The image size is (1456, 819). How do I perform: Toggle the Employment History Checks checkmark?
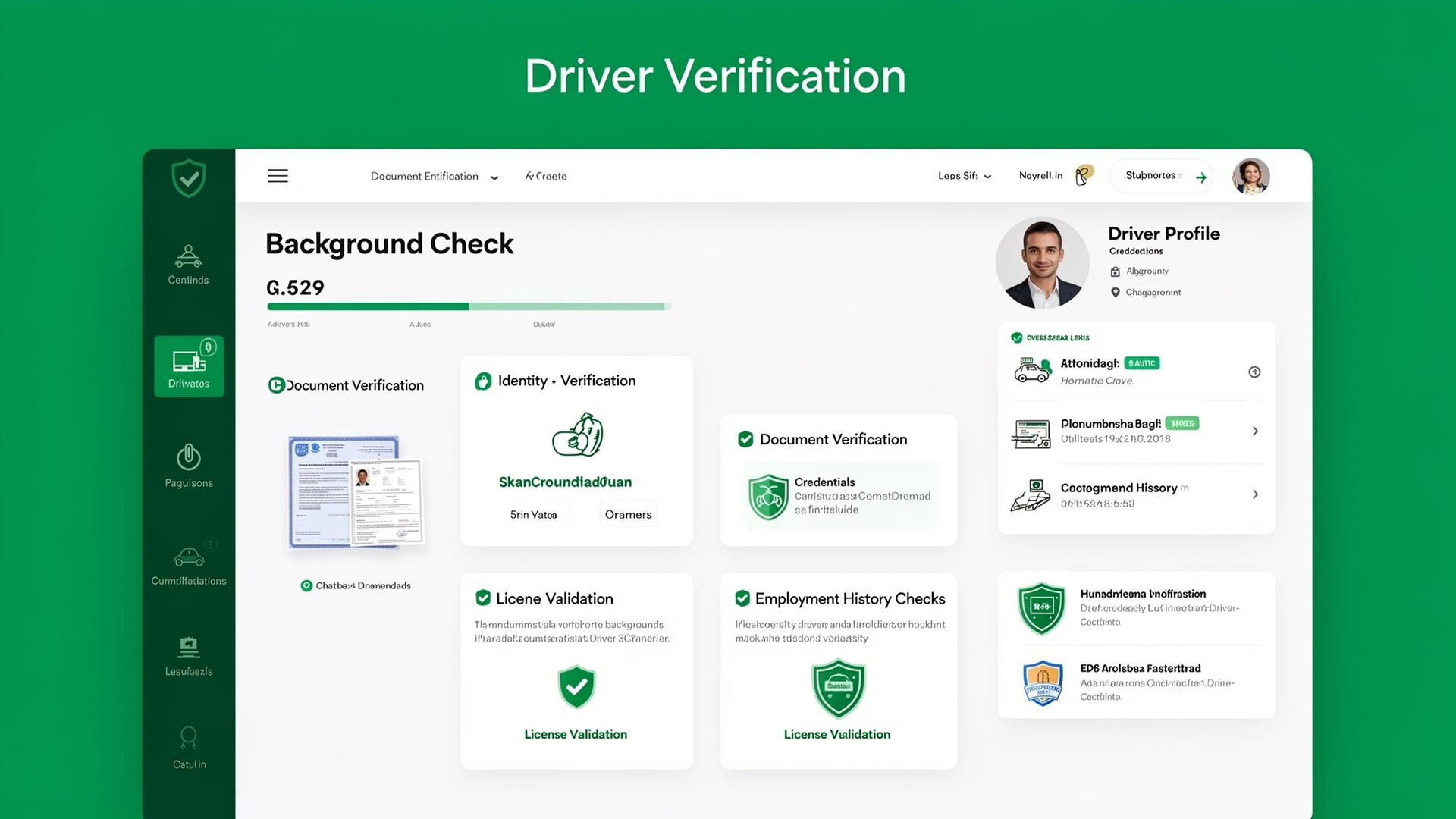click(742, 598)
